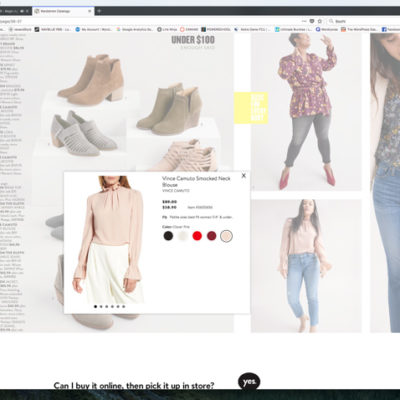Open the Google Analytics bookmark
This screenshot has width=400, height=400.
click(135, 29)
